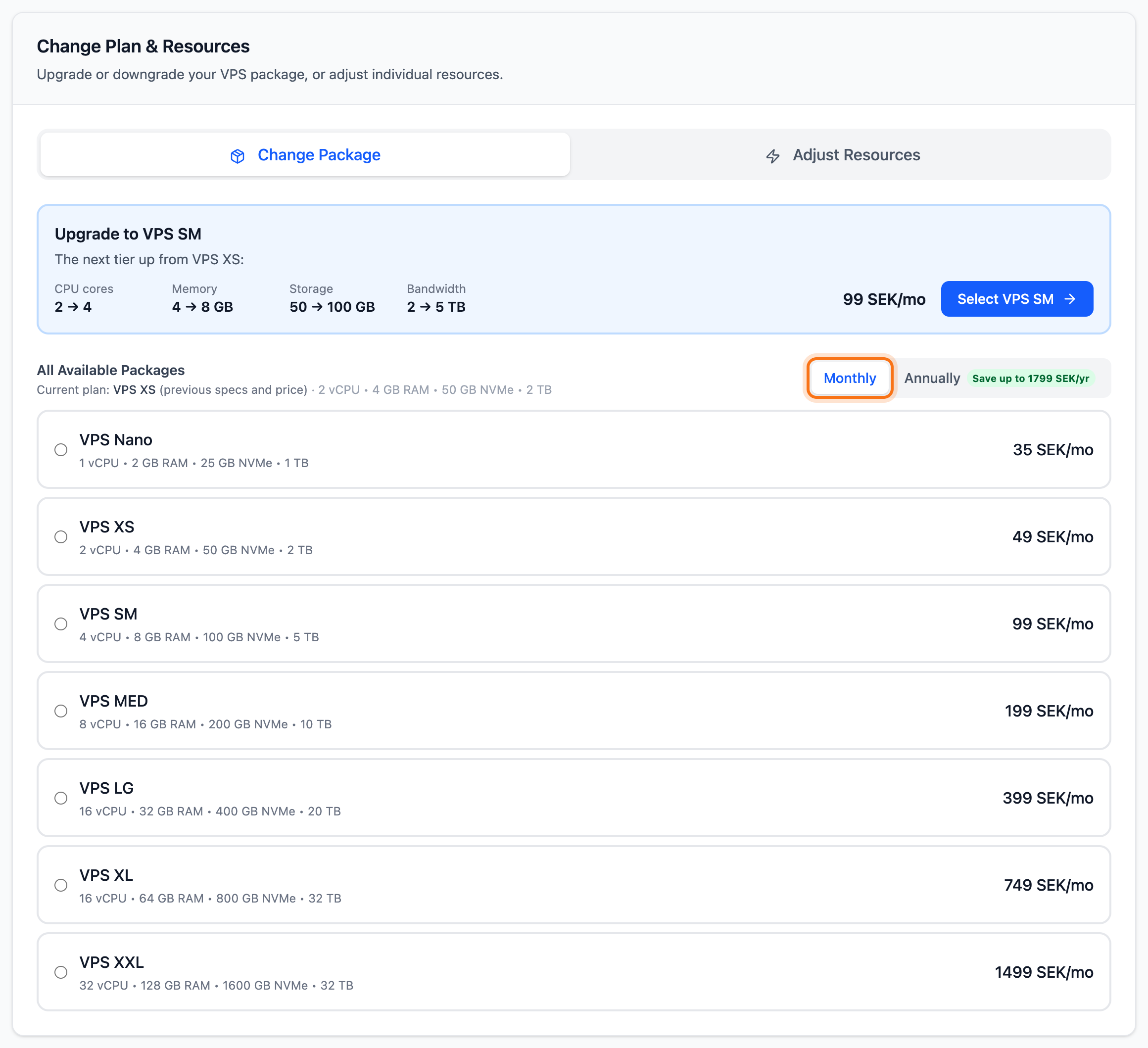Select the VPS XXL radio button

[61, 973]
